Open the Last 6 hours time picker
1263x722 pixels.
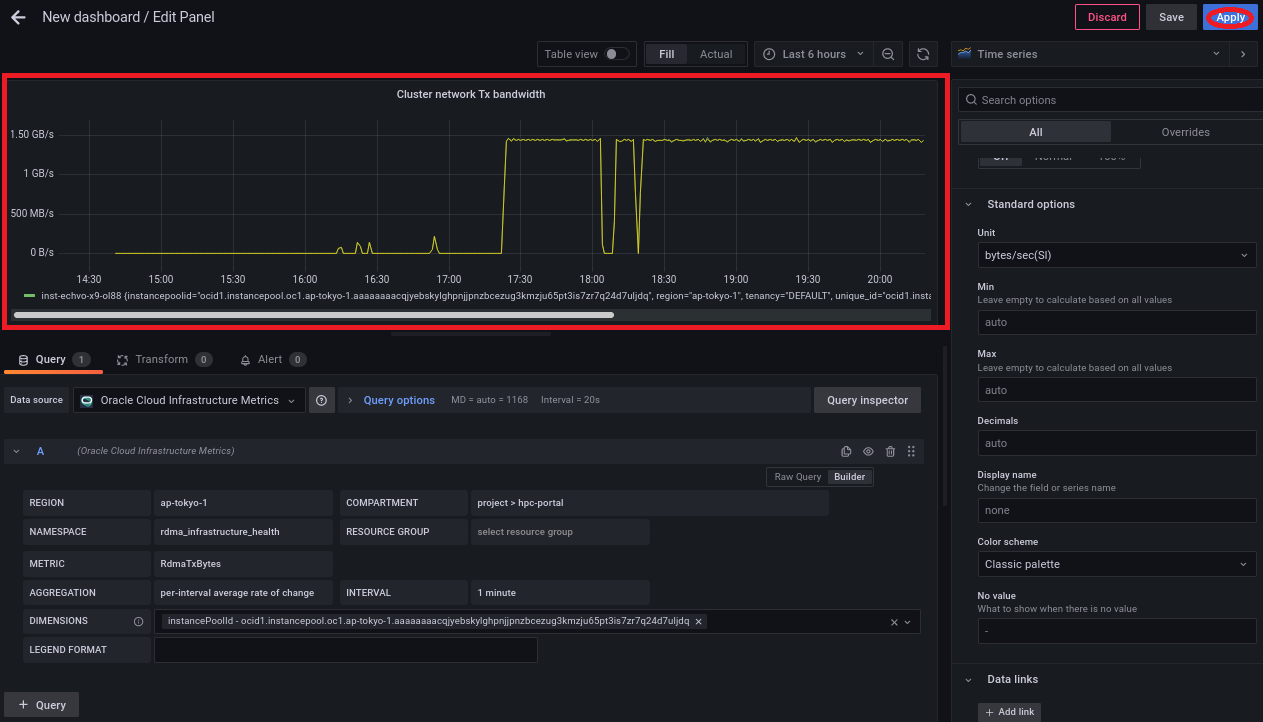813,54
